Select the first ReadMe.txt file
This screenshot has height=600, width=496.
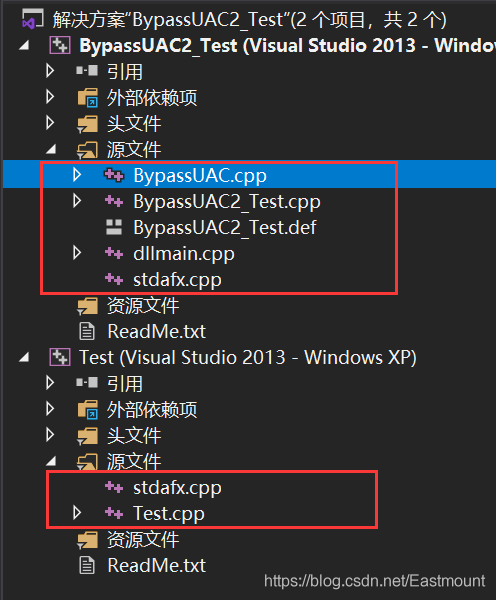157,331
